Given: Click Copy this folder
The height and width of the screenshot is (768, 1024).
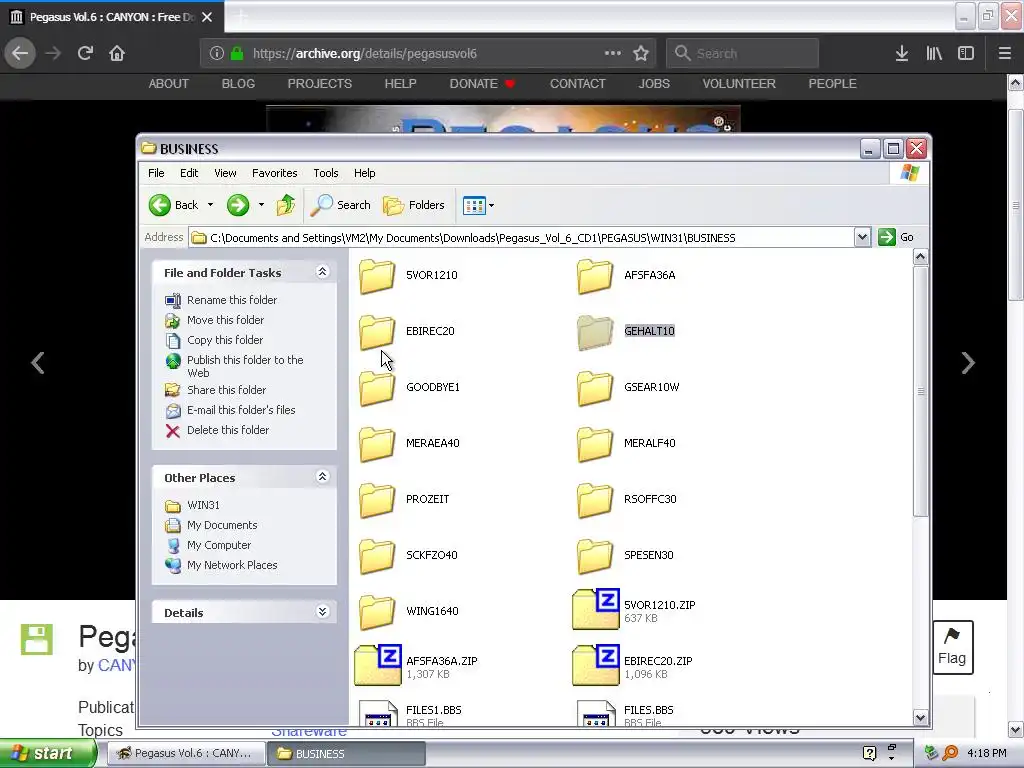Looking at the screenshot, I should click(x=225, y=340).
